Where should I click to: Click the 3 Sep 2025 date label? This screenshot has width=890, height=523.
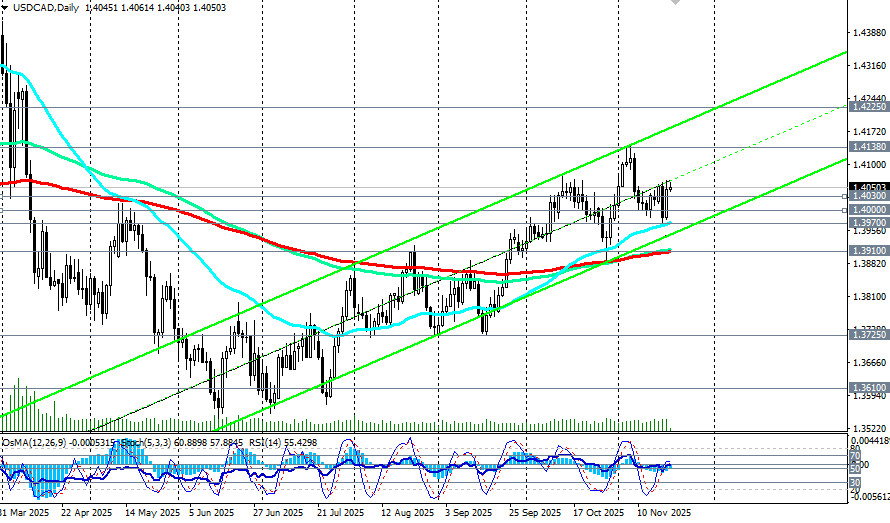469,513
